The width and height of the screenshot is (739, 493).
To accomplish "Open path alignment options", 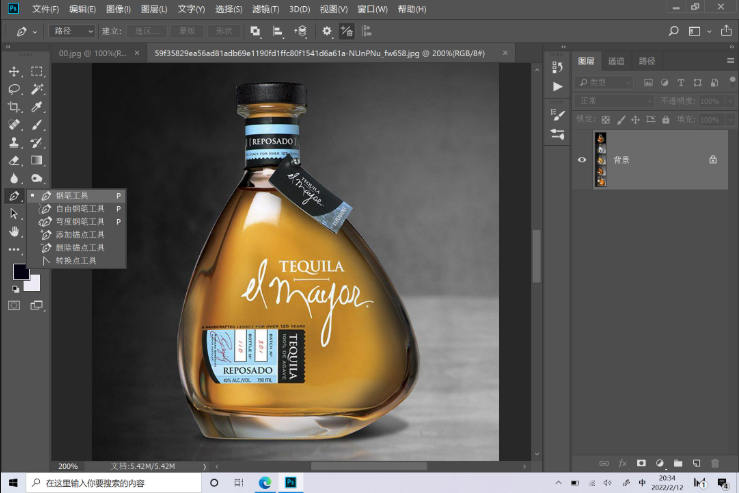I will [x=278, y=31].
